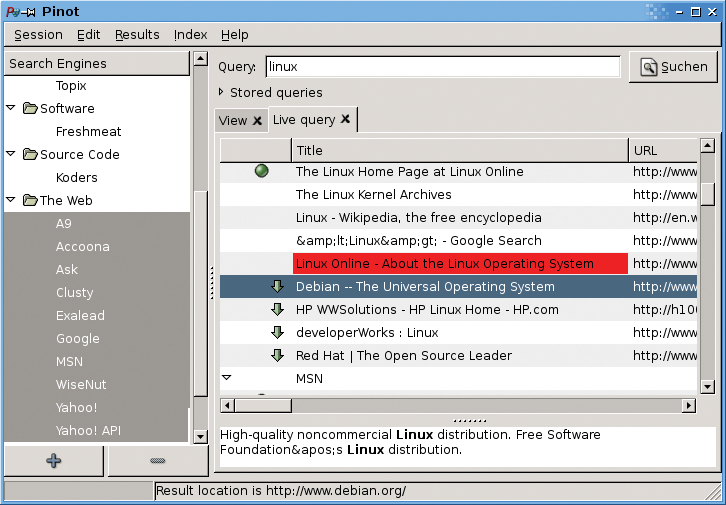Collapse the Source Code category
This screenshot has width=726, height=505.
(11, 153)
